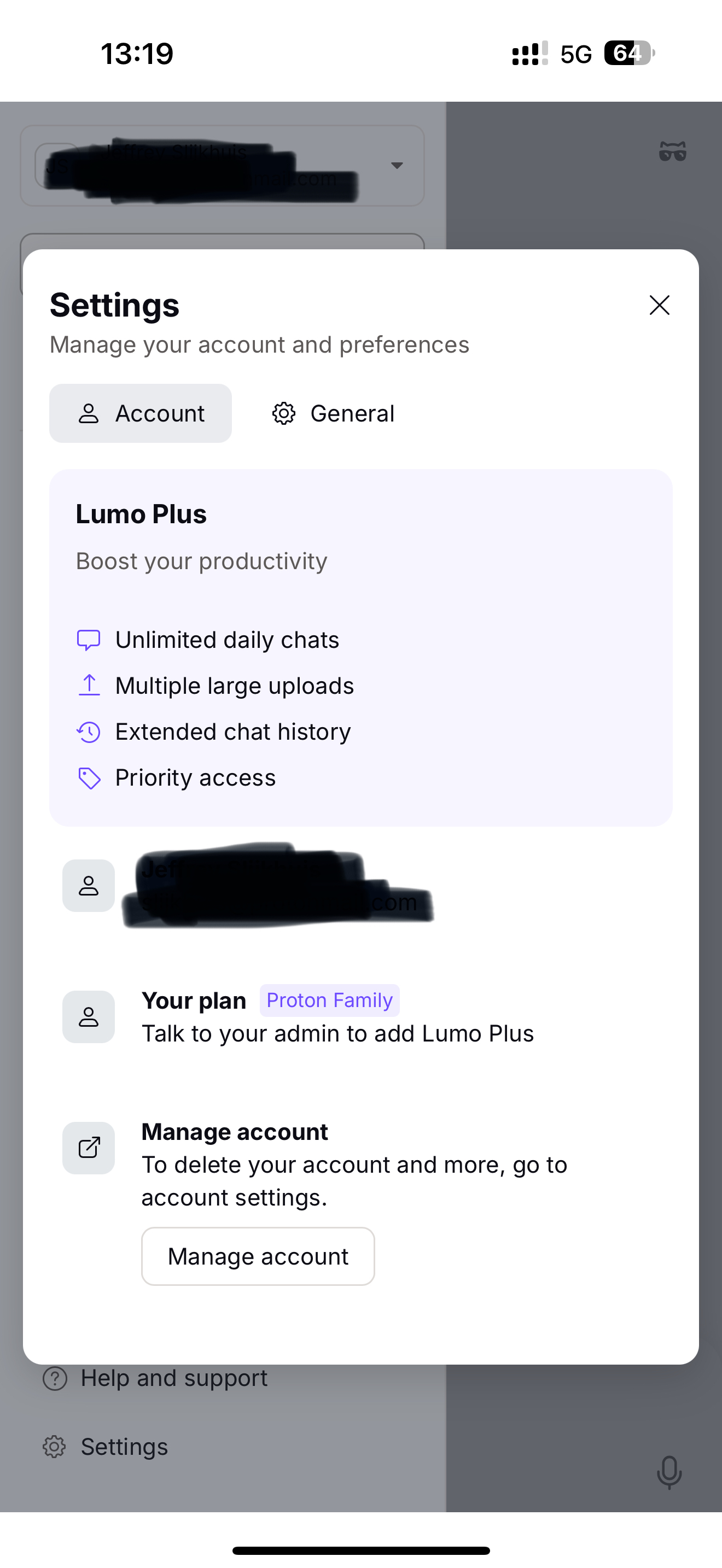The width and height of the screenshot is (722, 1568).
Task: Tap the ghost mode glasses icon
Action: point(672,151)
